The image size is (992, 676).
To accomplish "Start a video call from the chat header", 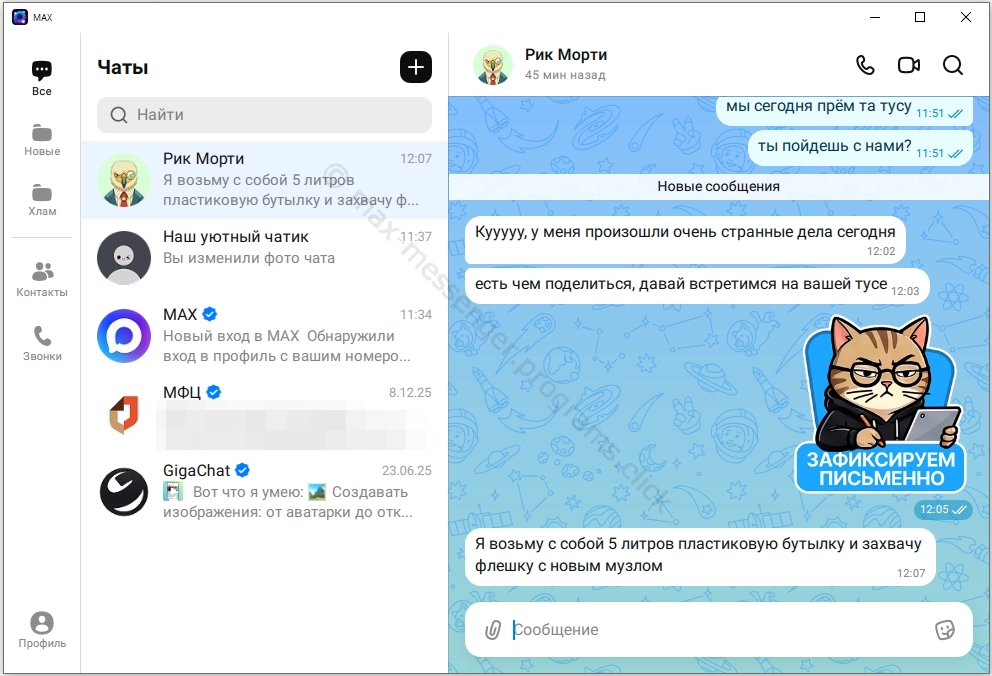I will coord(908,65).
